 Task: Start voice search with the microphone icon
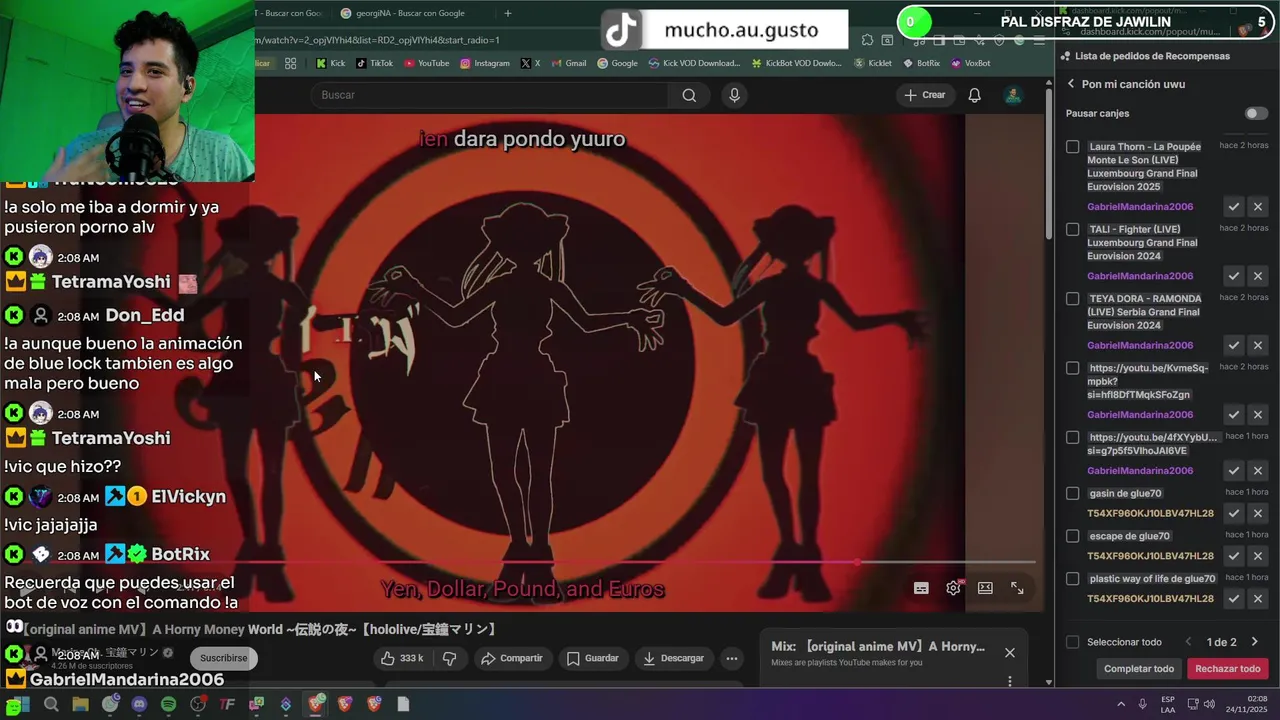tap(734, 95)
